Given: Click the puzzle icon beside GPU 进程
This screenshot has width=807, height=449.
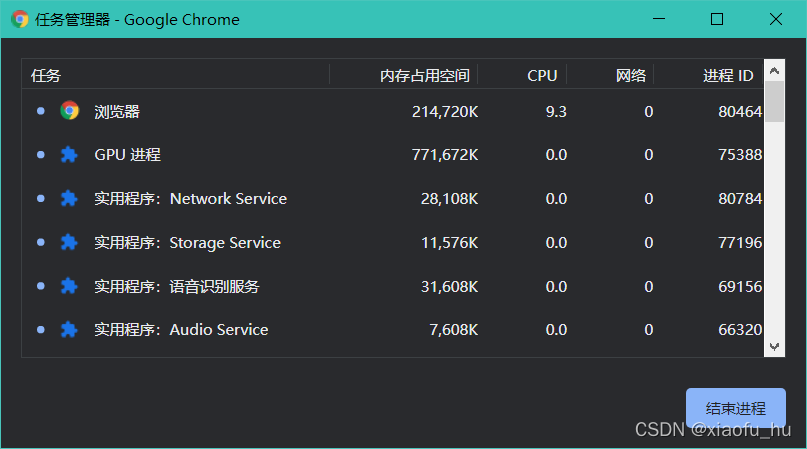Looking at the screenshot, I should click(x=69, y=155).
